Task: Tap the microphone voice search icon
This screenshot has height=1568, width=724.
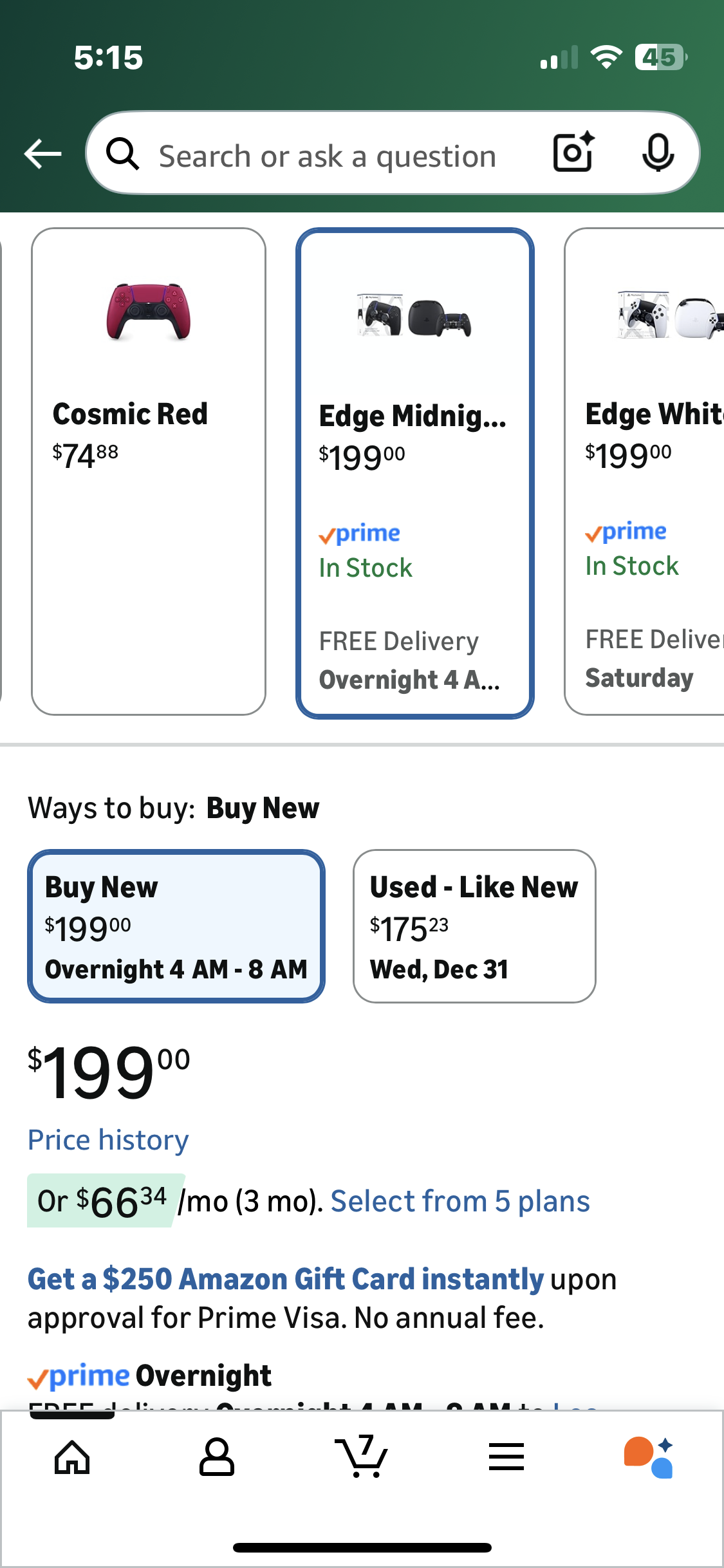Action: point(658,153)
